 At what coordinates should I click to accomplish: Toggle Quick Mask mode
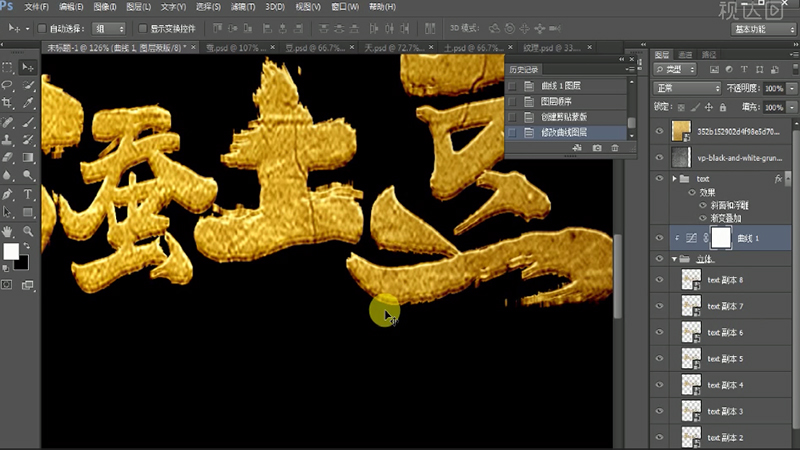(7, 285)
